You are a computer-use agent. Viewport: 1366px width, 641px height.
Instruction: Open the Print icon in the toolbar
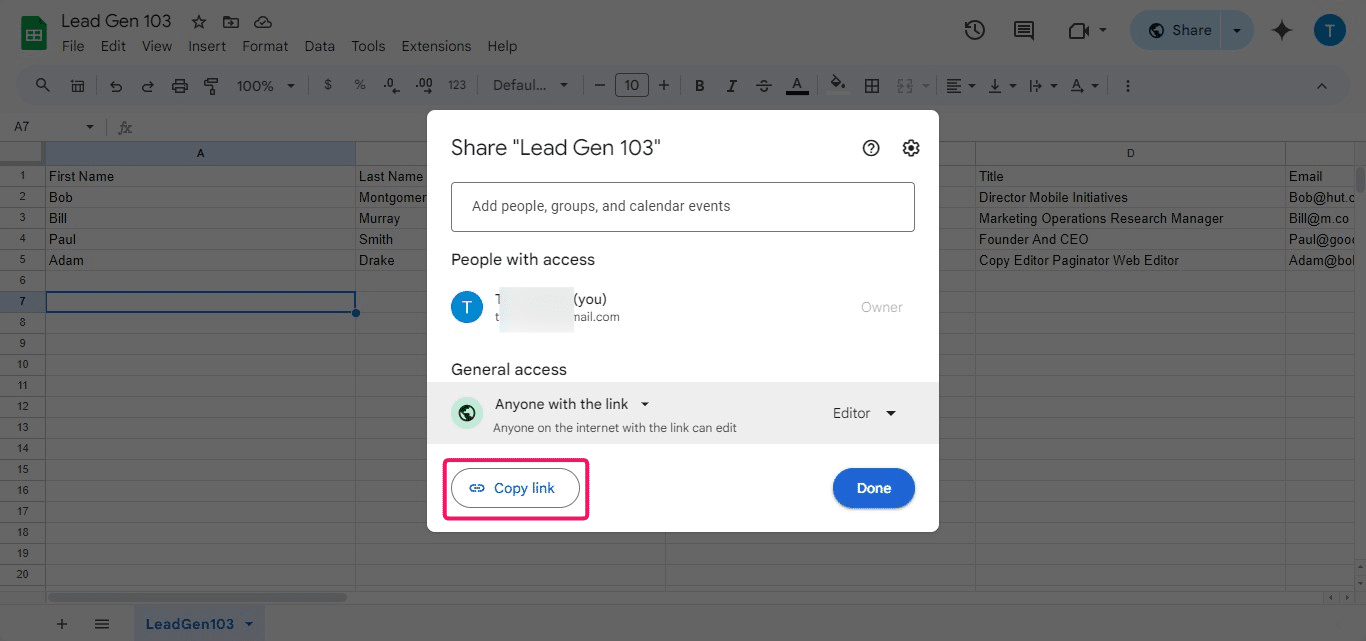point(179,85)
